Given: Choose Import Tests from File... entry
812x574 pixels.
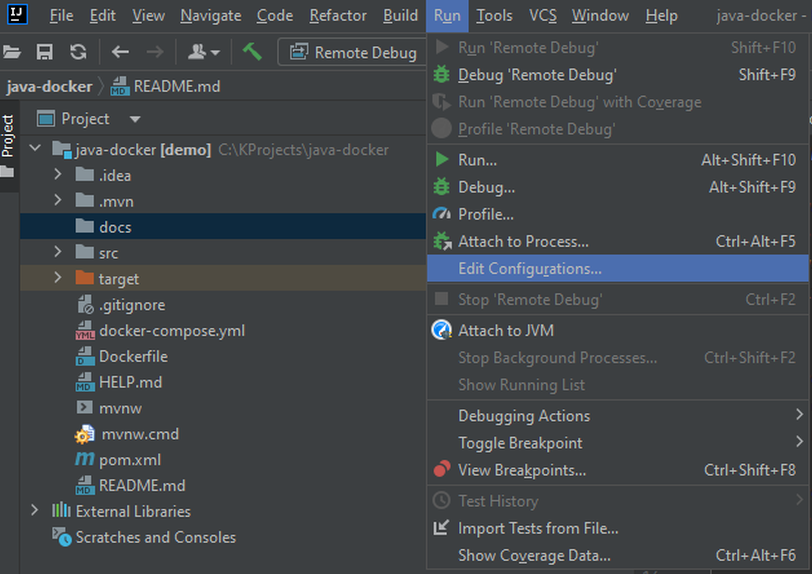Looking at the screenshot, I should tap(617, 528).
